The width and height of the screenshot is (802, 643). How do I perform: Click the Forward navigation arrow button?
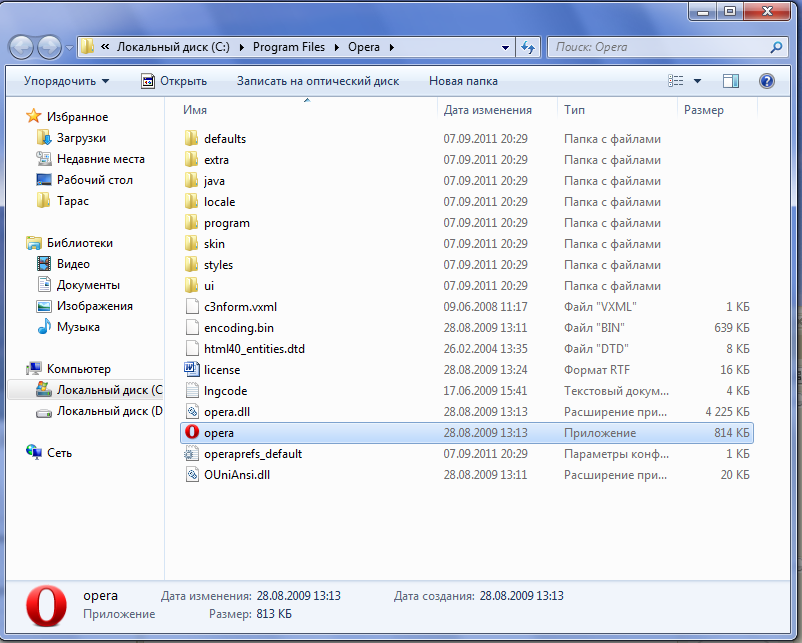coord(50,48)
